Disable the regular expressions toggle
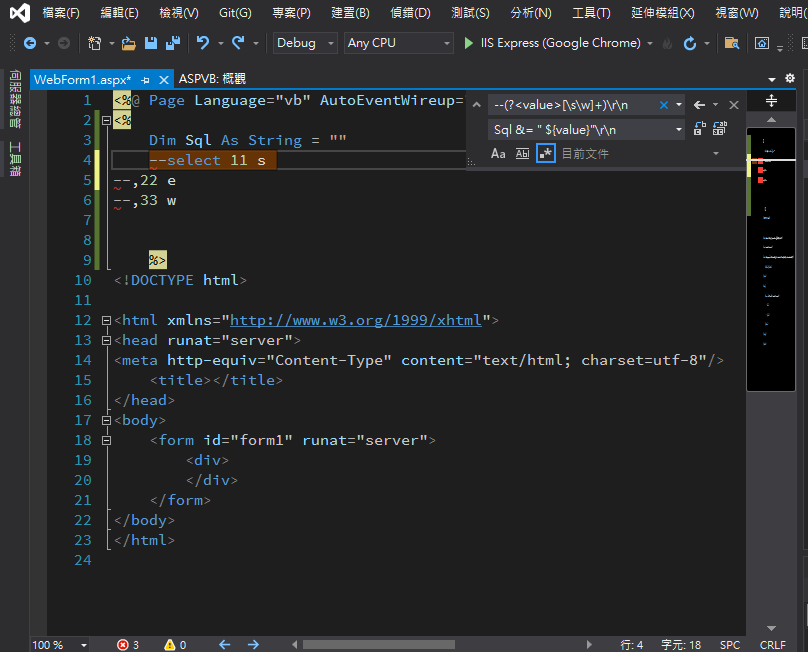This screenshot has width=808, height=652. 545,153
